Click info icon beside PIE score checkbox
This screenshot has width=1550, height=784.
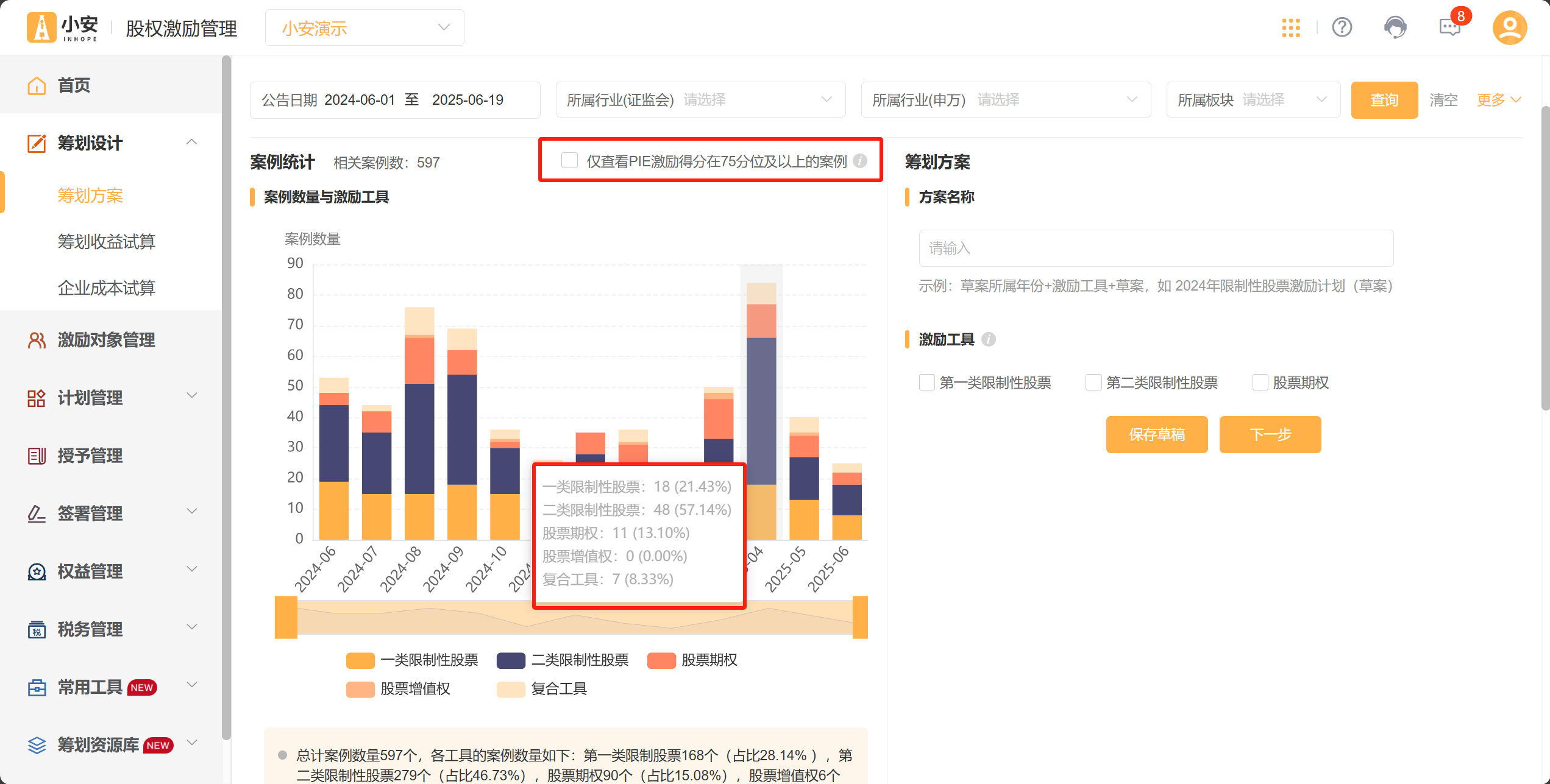pos(860,161)
